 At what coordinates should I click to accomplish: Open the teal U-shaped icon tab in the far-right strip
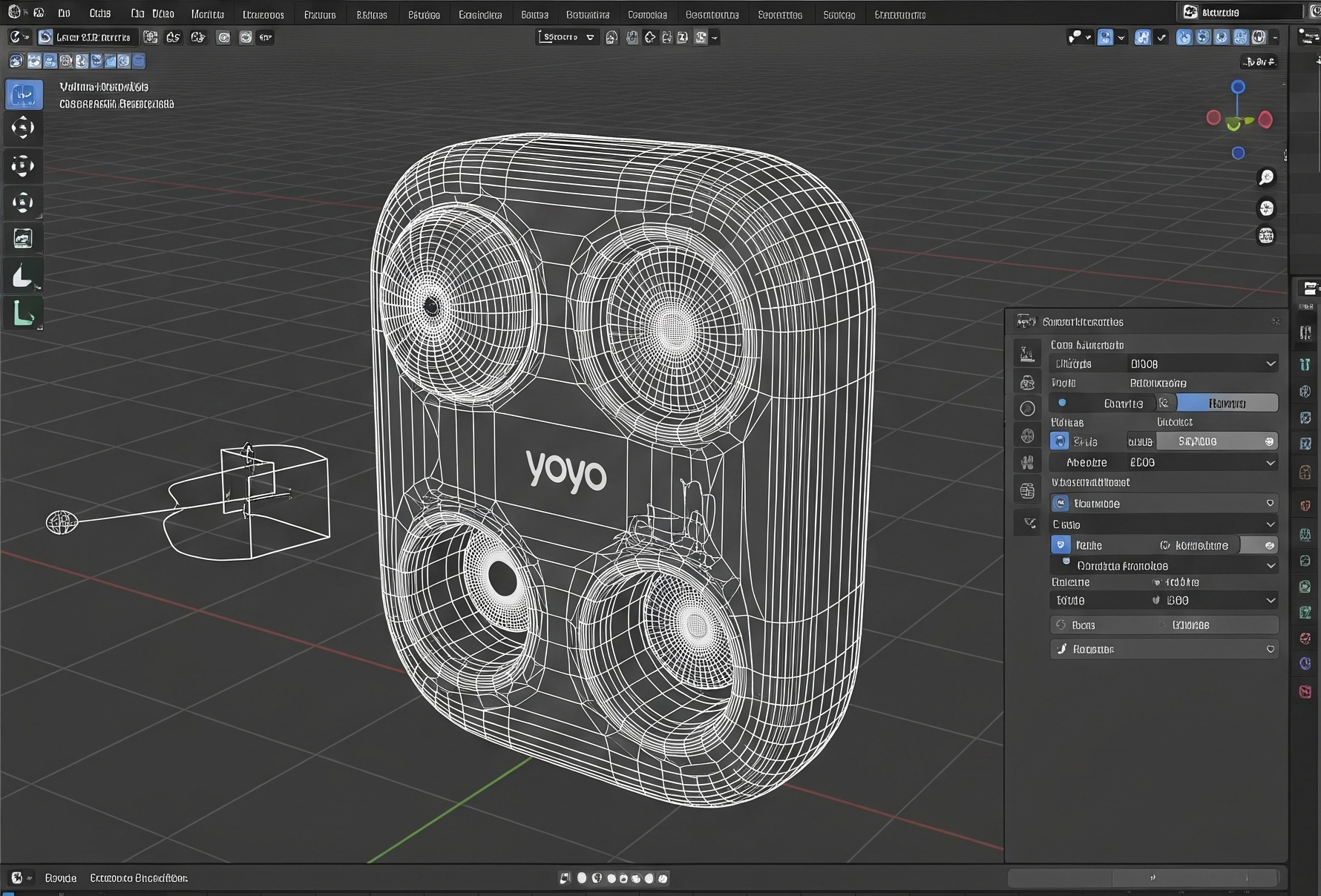tap(1305, 363)
